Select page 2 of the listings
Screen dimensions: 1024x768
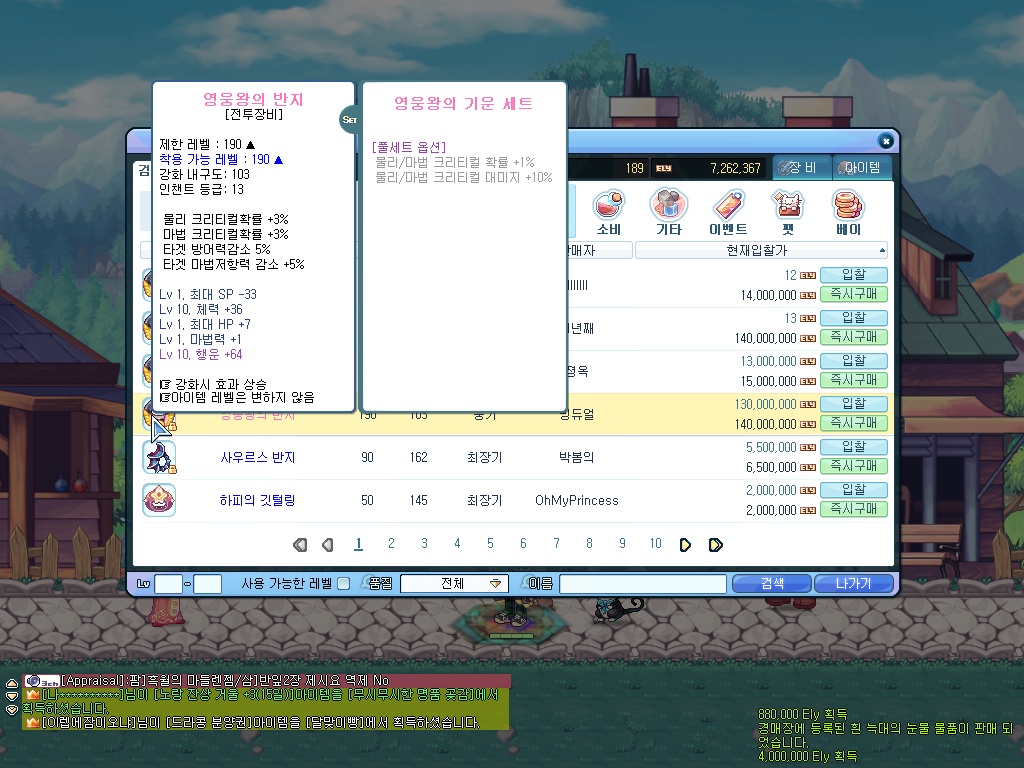click(x=391, y=543)
